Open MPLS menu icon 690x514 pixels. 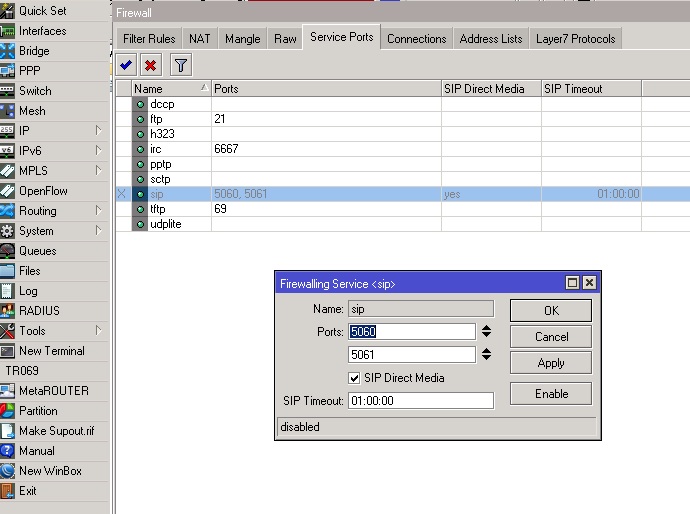(x=7, y=171)
